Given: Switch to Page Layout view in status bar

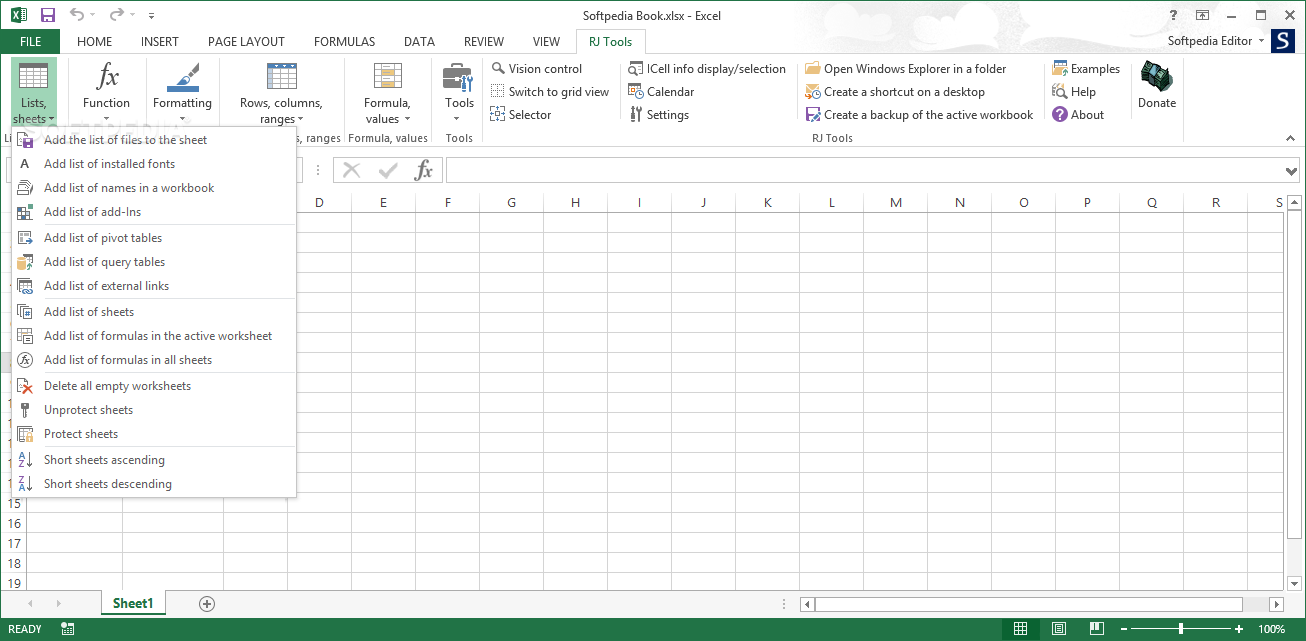Looking at the screenshot, I should click(1058, 629).
